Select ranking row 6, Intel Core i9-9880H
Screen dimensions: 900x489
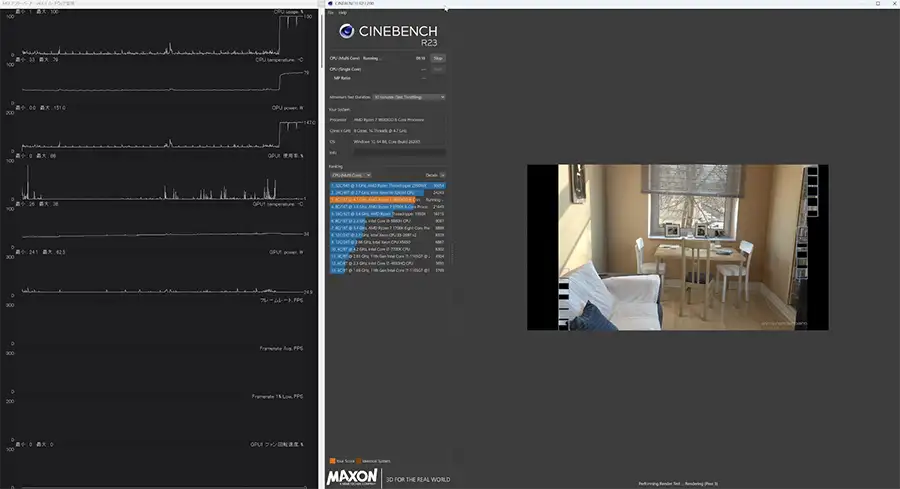(x=387, y=221)
